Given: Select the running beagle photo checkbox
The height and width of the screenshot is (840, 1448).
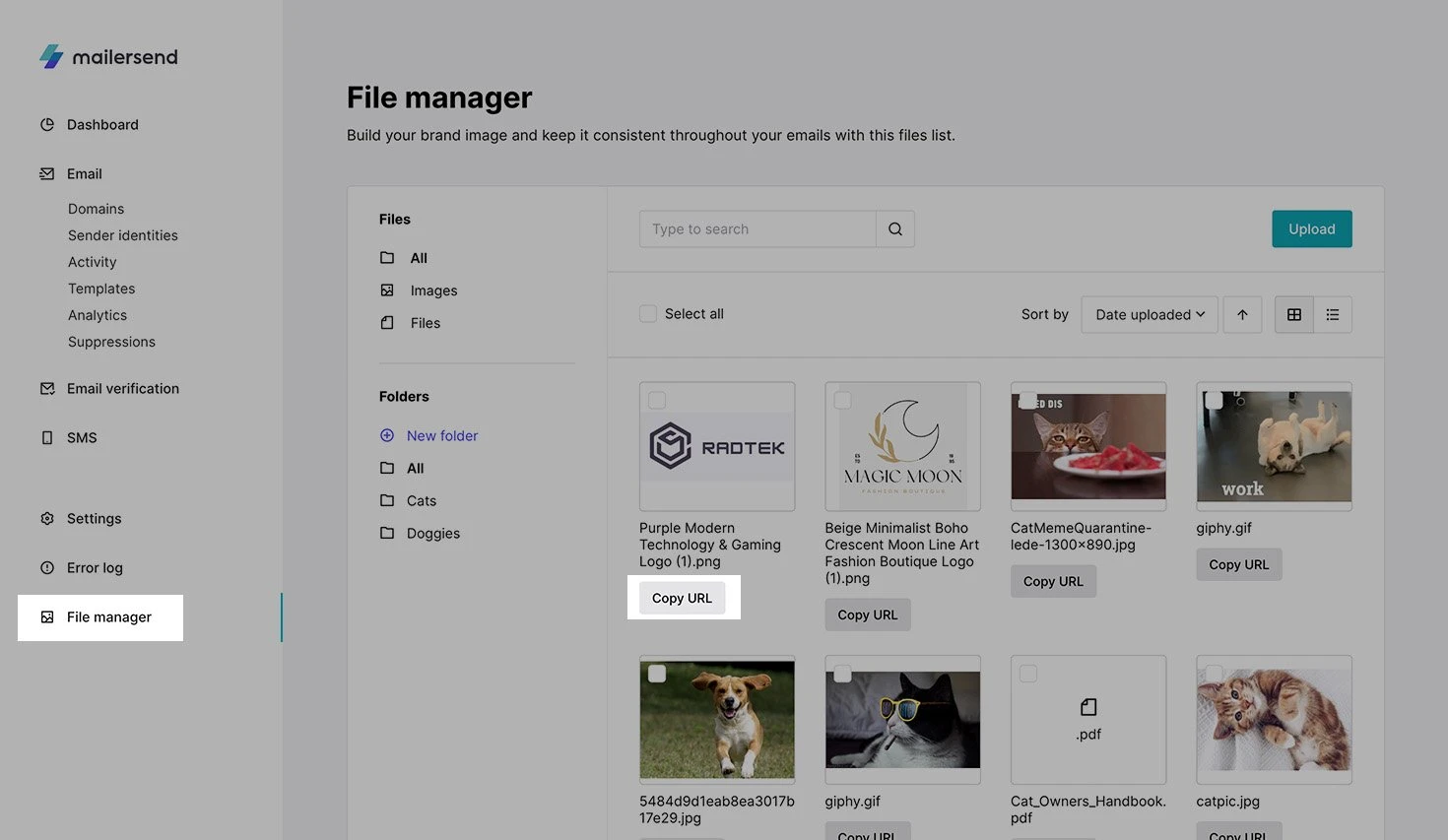Looking at the screenshot, I should tap(657, 674).
